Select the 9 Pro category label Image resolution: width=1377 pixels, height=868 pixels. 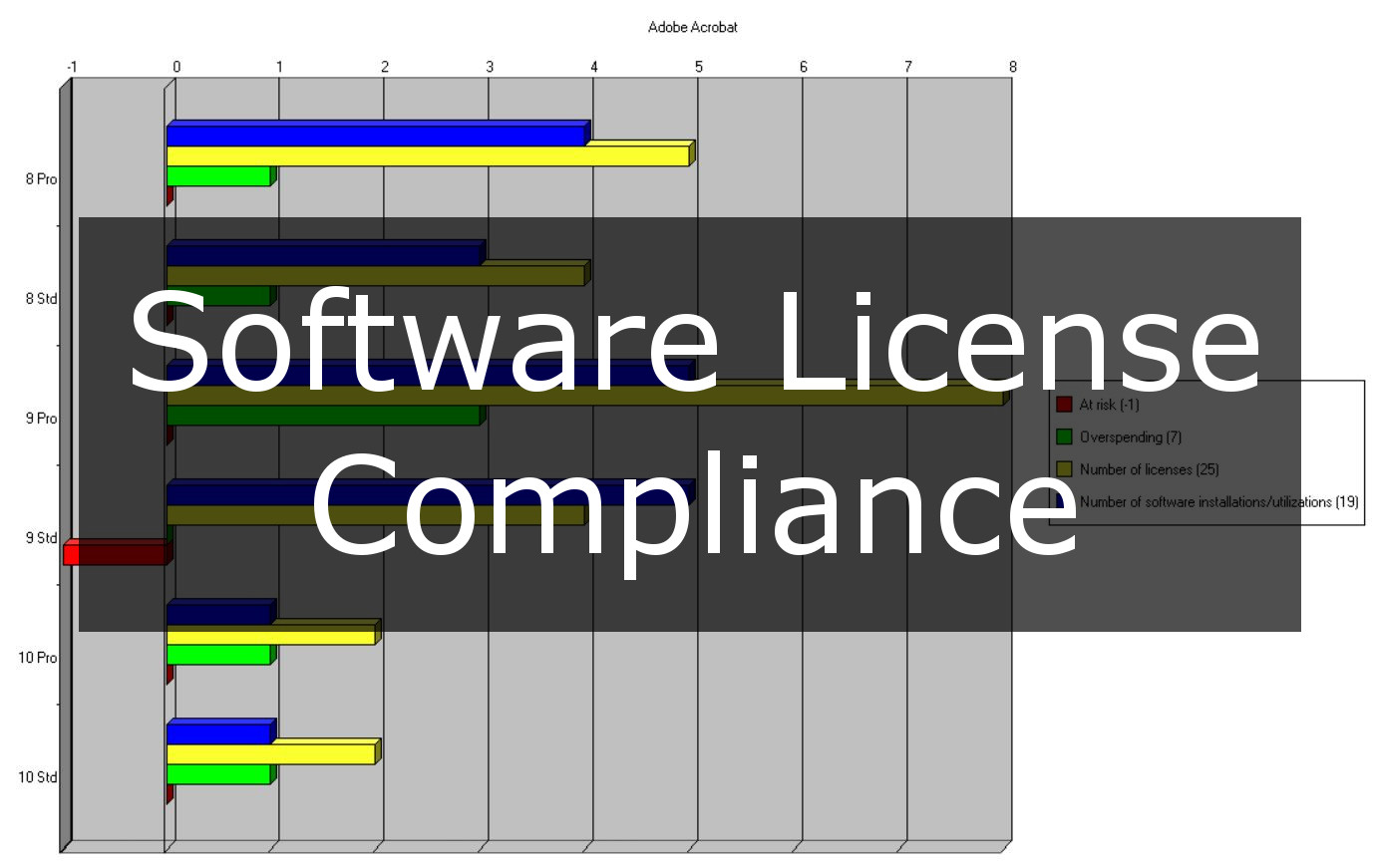(x=41, y=419)
